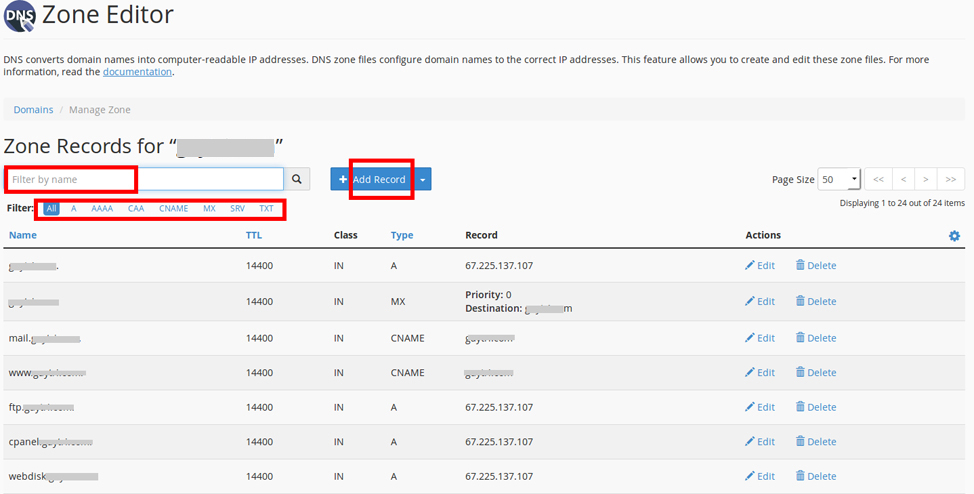Click the DNS Zone Editor logo icon
Image resolution: width=974 pixels, height=494 pixels.
point(20,16)
